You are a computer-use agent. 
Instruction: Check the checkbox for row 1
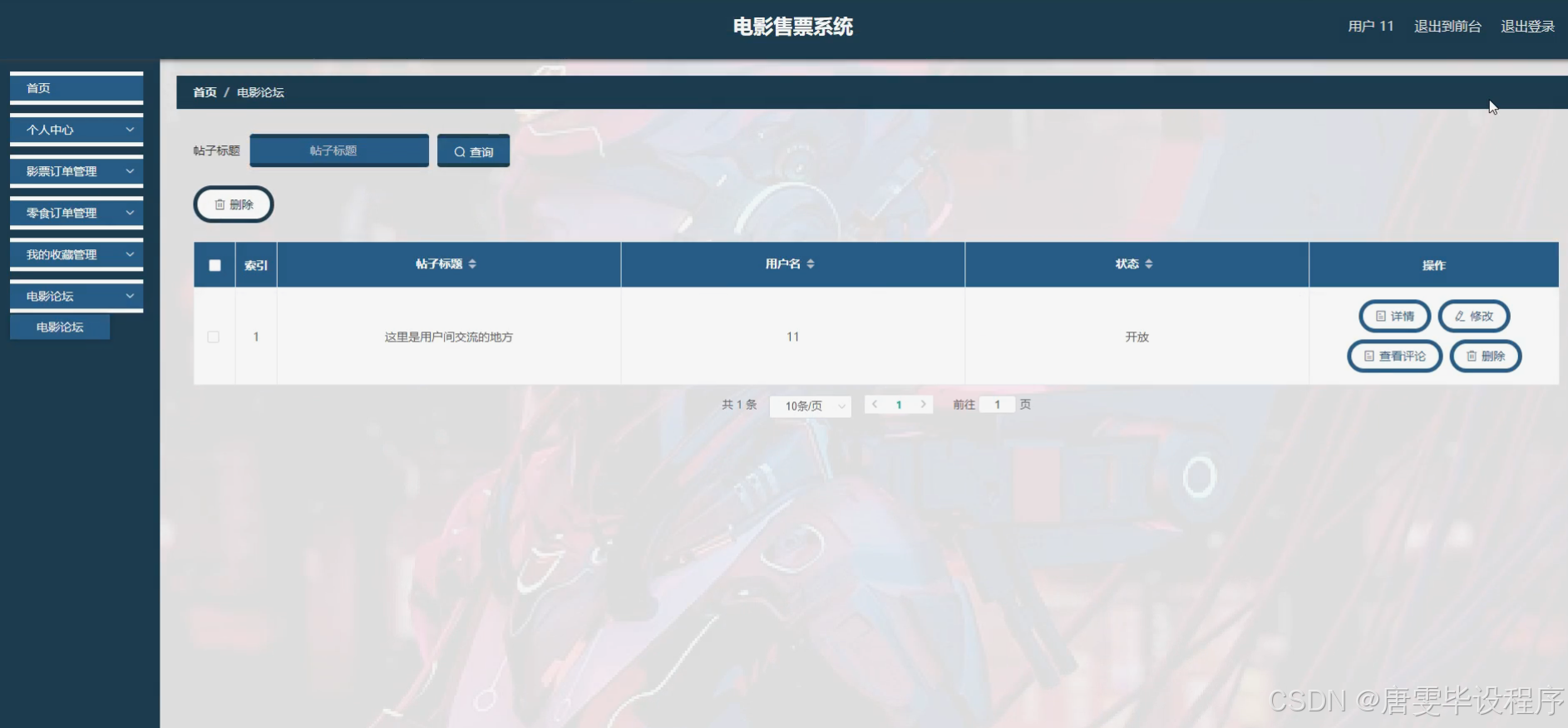pos(214,337)
